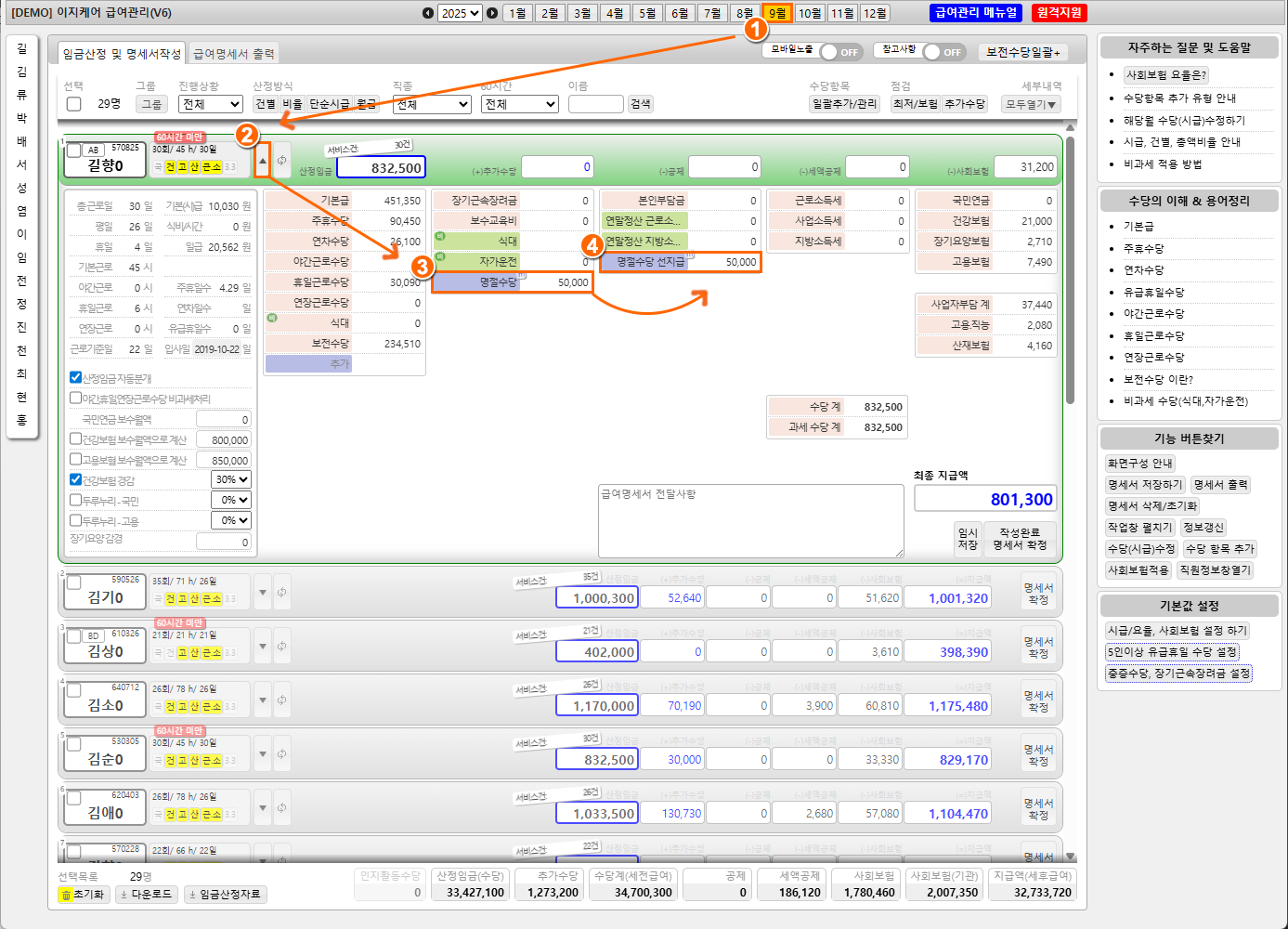Screen dimensions: 1288x929
Task: Go to previous year with left arrow
Action: (427, 13)
